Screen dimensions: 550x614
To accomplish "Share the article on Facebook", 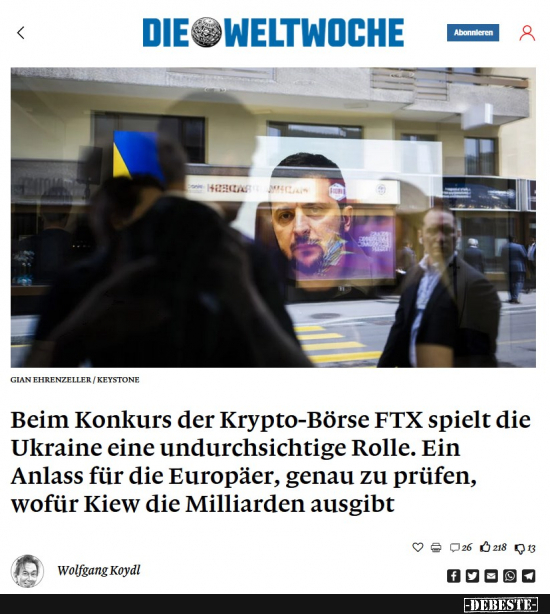I will click(453, 576).
